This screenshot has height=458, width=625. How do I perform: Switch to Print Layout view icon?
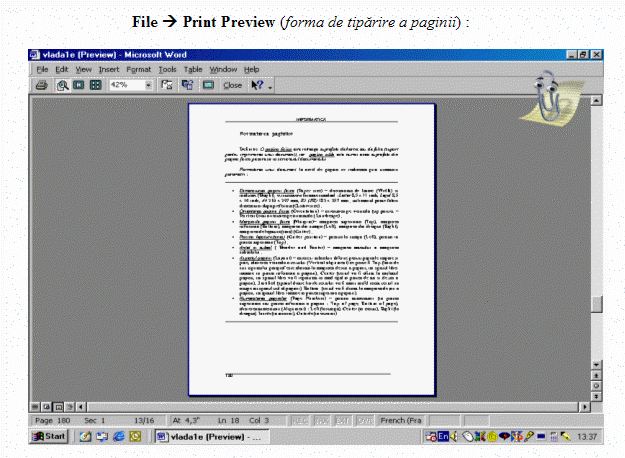58,407
